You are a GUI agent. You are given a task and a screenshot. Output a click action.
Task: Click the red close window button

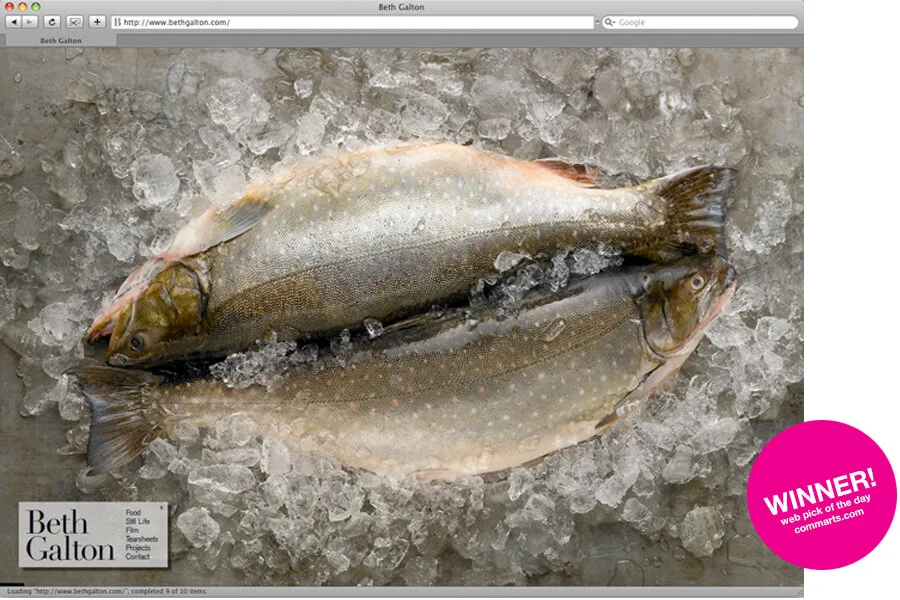point(9,6)
